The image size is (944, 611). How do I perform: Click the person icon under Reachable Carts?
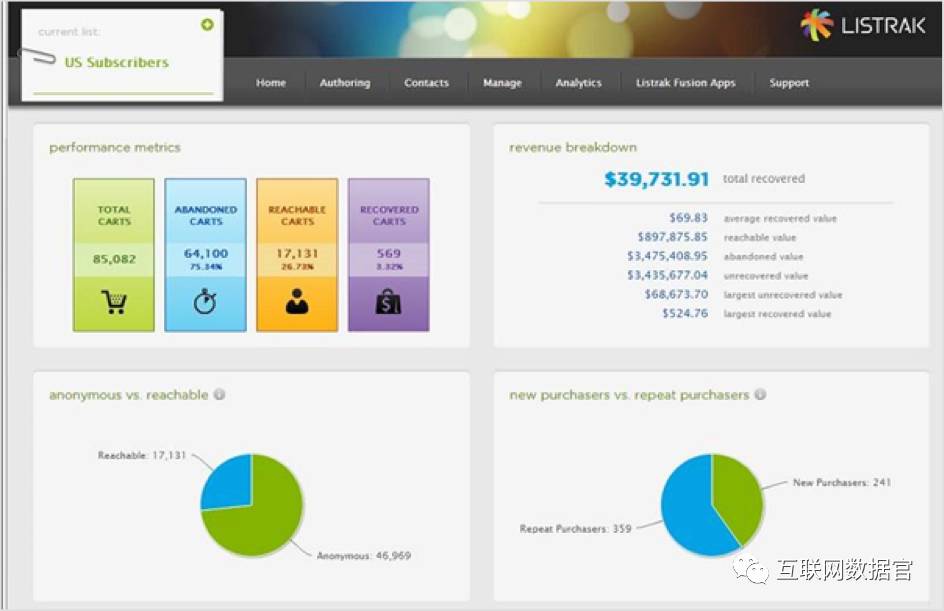297,302
